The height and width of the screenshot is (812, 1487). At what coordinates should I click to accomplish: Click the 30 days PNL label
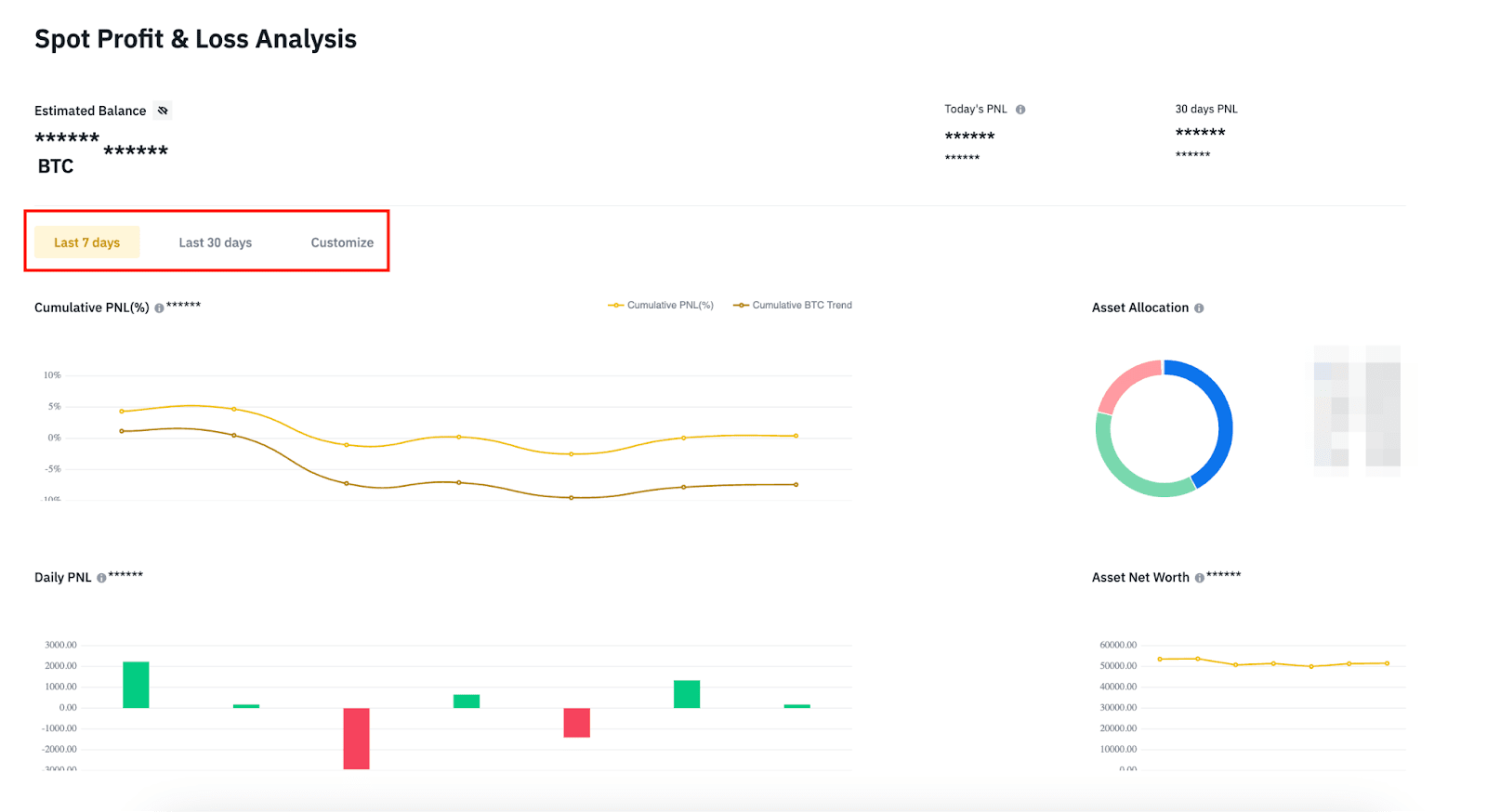point(1205,109)
